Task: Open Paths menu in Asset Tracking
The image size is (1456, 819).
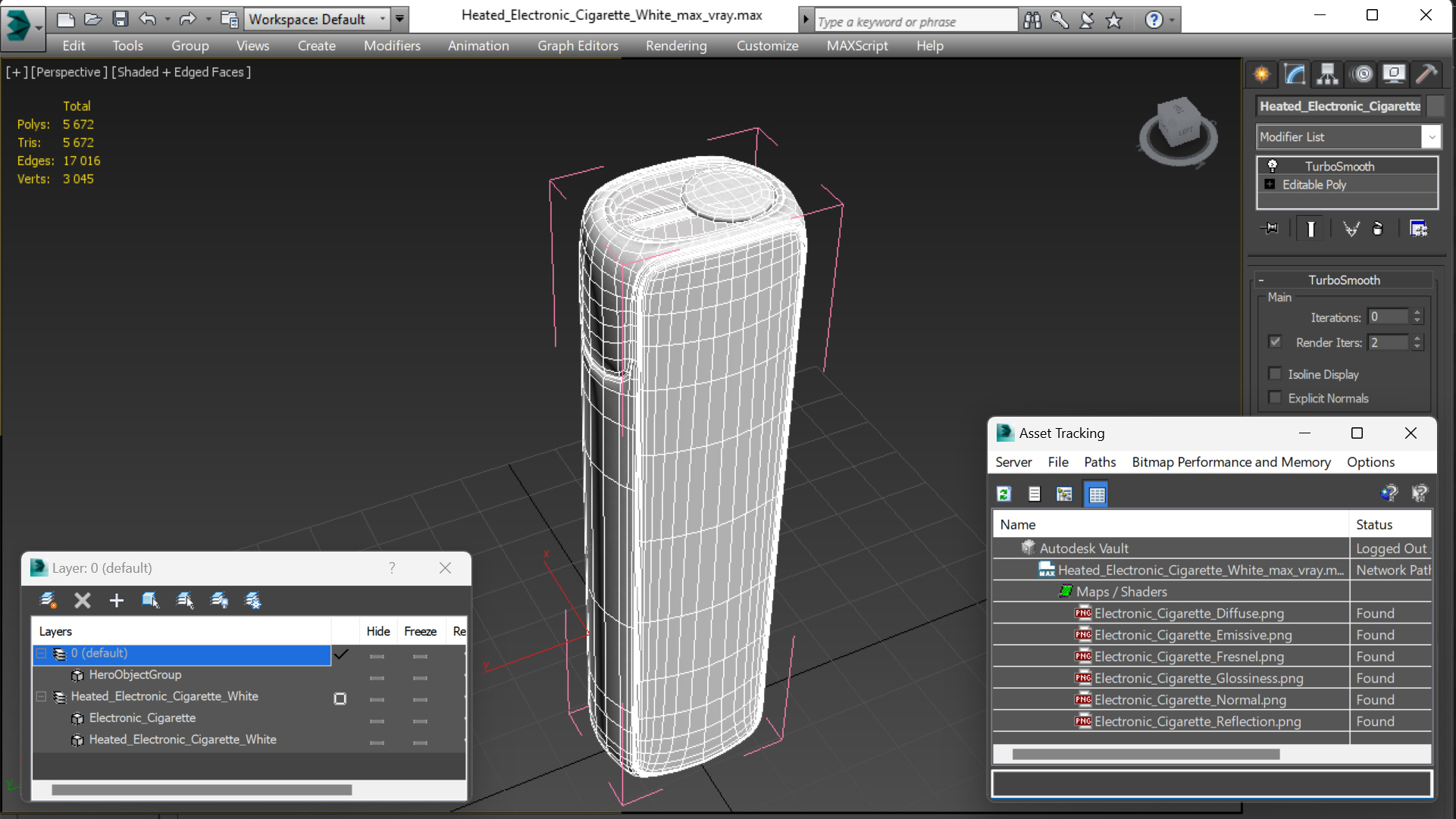Action: (1100, 462)
